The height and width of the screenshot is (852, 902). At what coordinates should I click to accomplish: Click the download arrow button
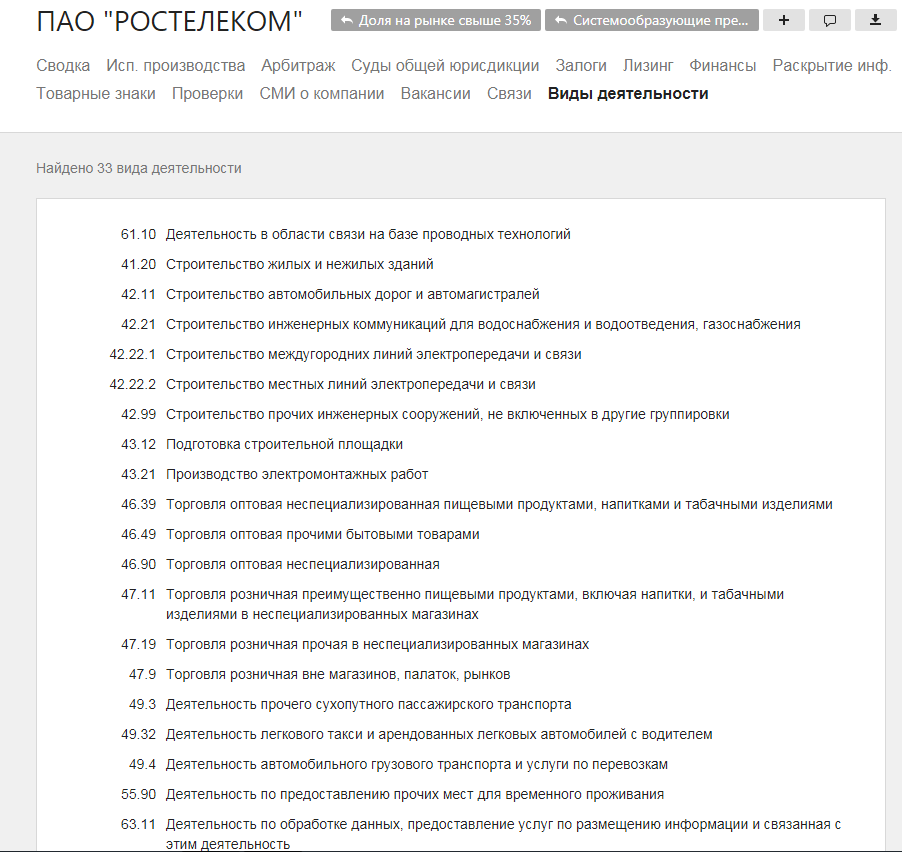point(876,20)
